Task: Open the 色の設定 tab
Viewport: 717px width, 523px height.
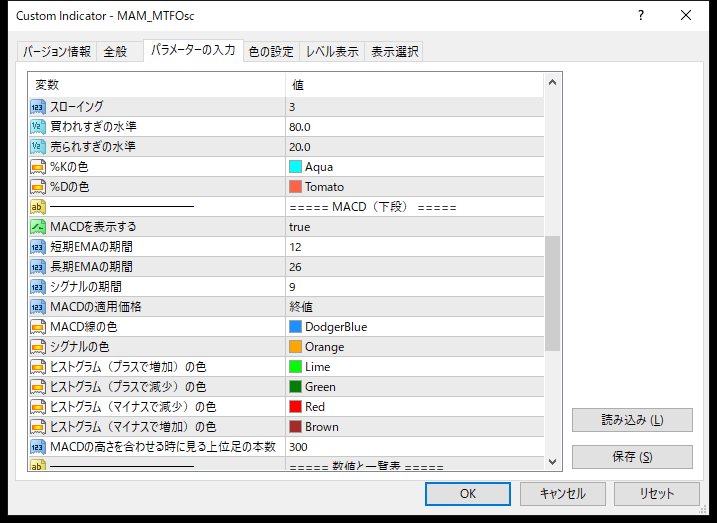Action: [x=271, y=51]
